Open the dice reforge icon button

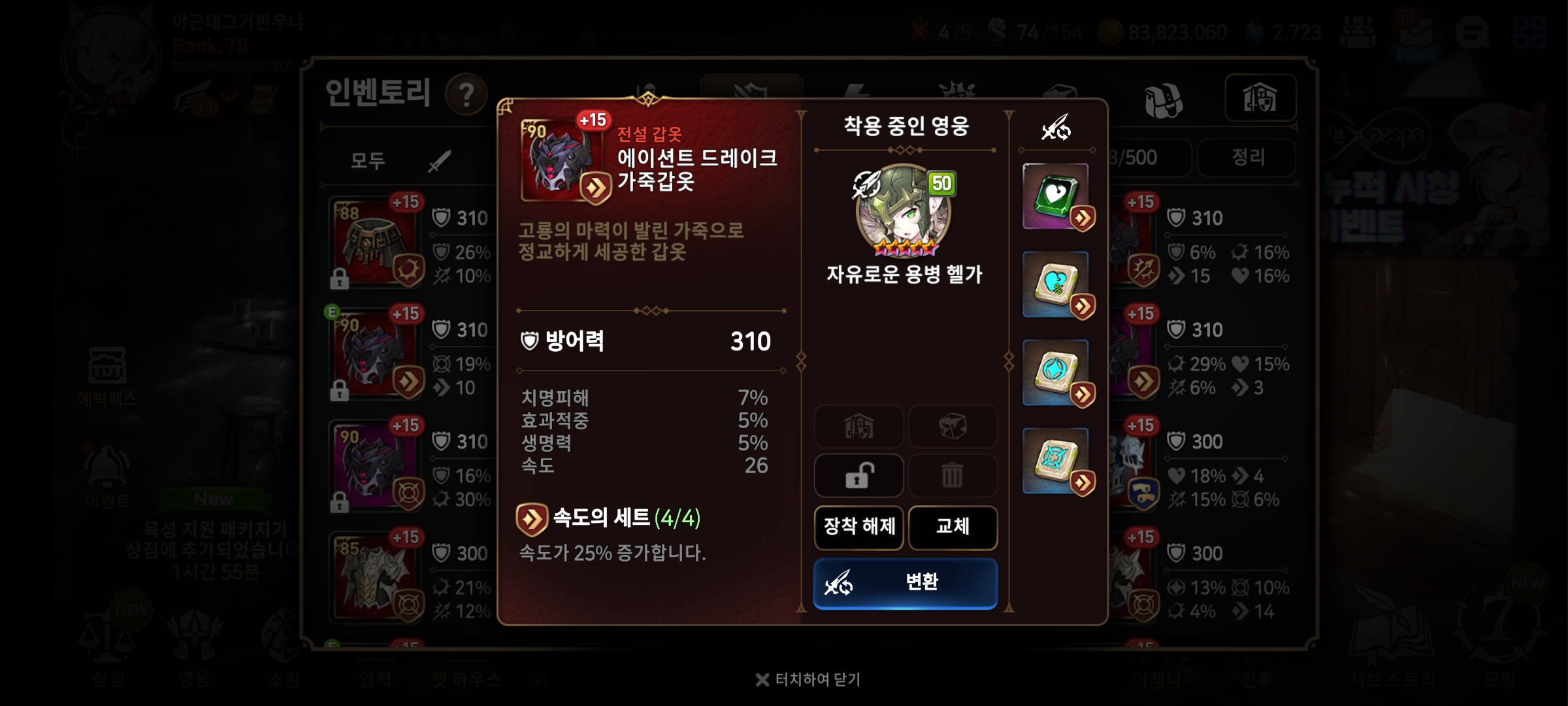(x=953, y=427)
